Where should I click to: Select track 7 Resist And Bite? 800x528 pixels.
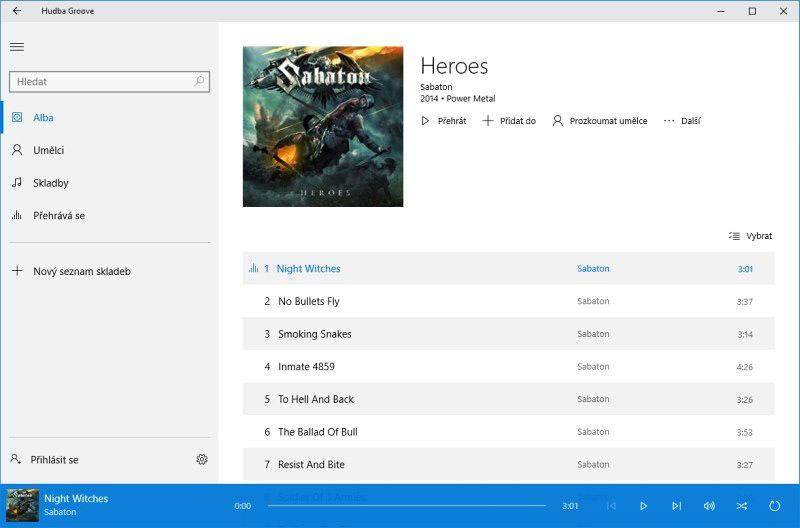pyautogui.click(x=509, y=464)
